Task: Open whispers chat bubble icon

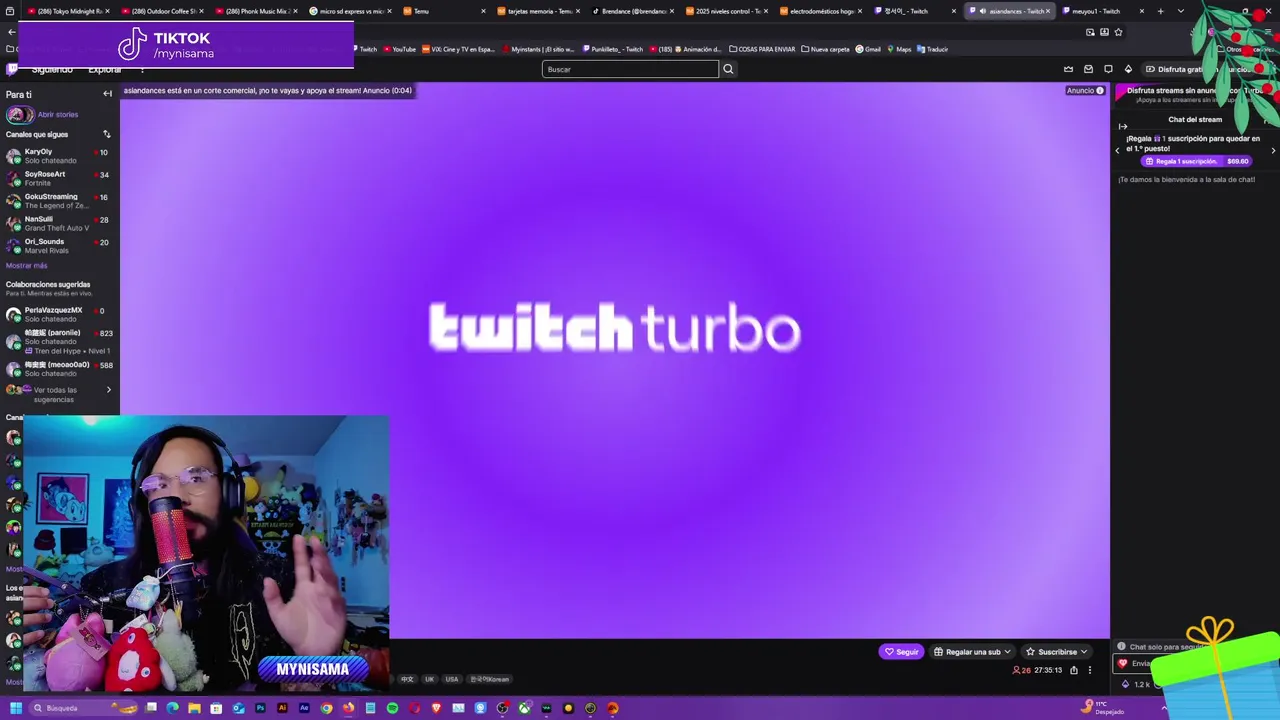Action: [x=1108, y=69]
